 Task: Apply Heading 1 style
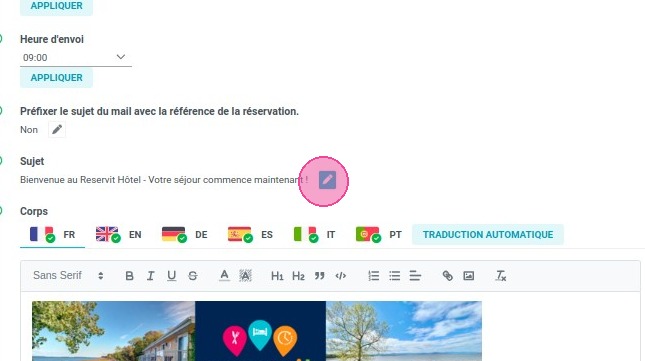[277, 275]
